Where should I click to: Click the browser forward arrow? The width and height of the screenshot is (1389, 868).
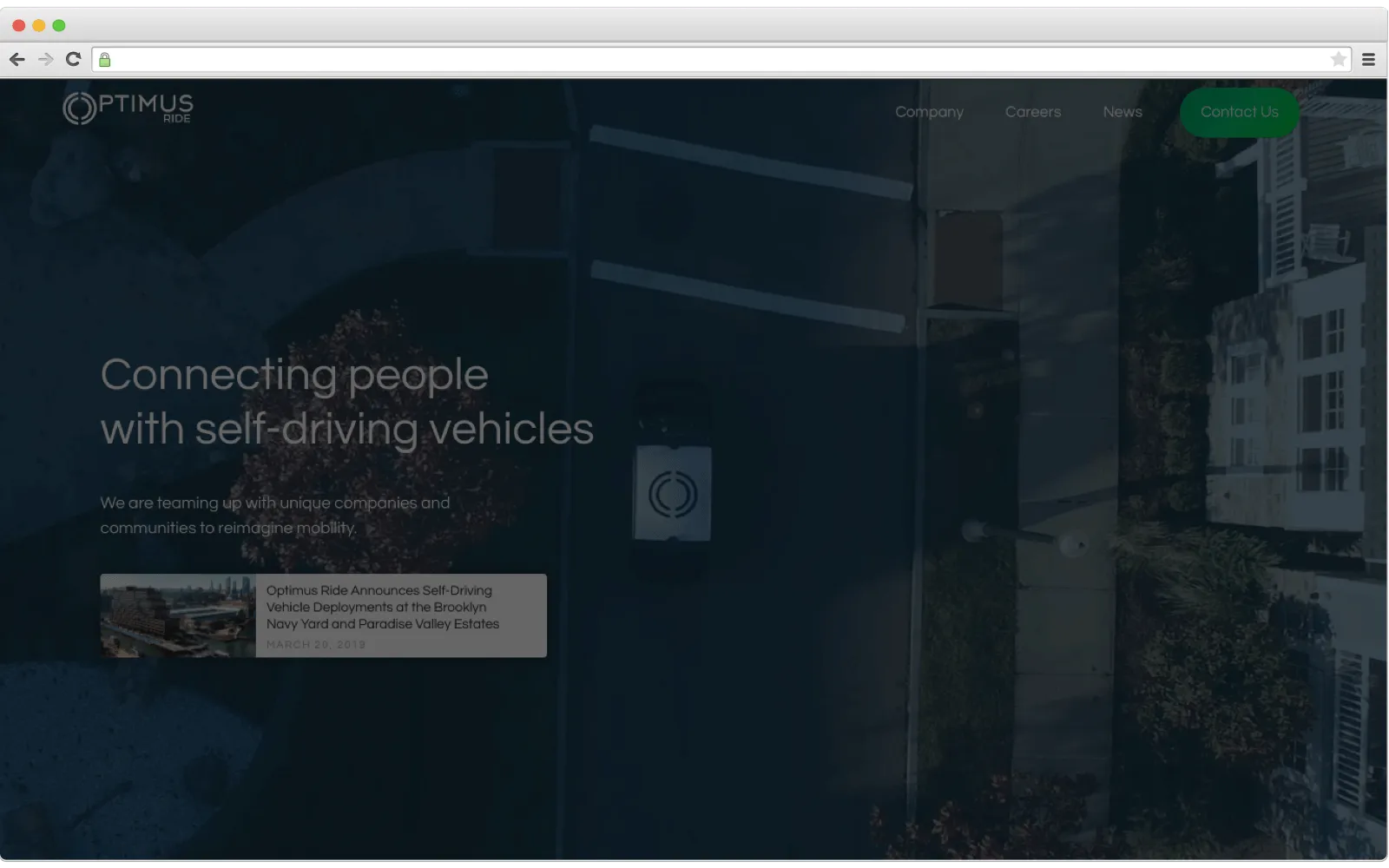46,59
